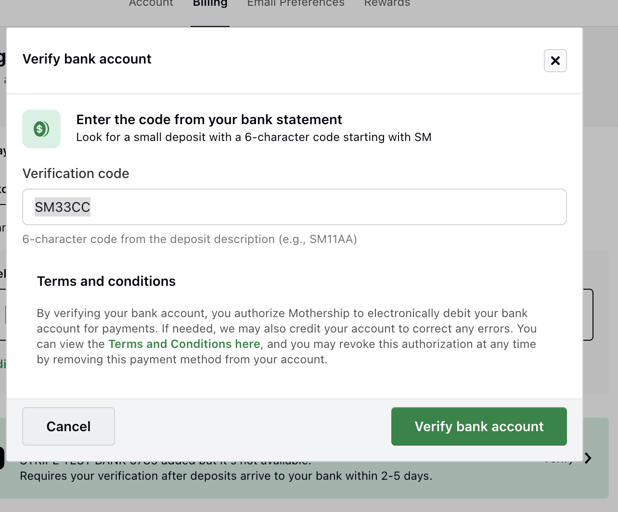The image size is (618, 512).
Task: Click the green Verify bank account button
Action: pyautogui.click(x=479, y=426)
